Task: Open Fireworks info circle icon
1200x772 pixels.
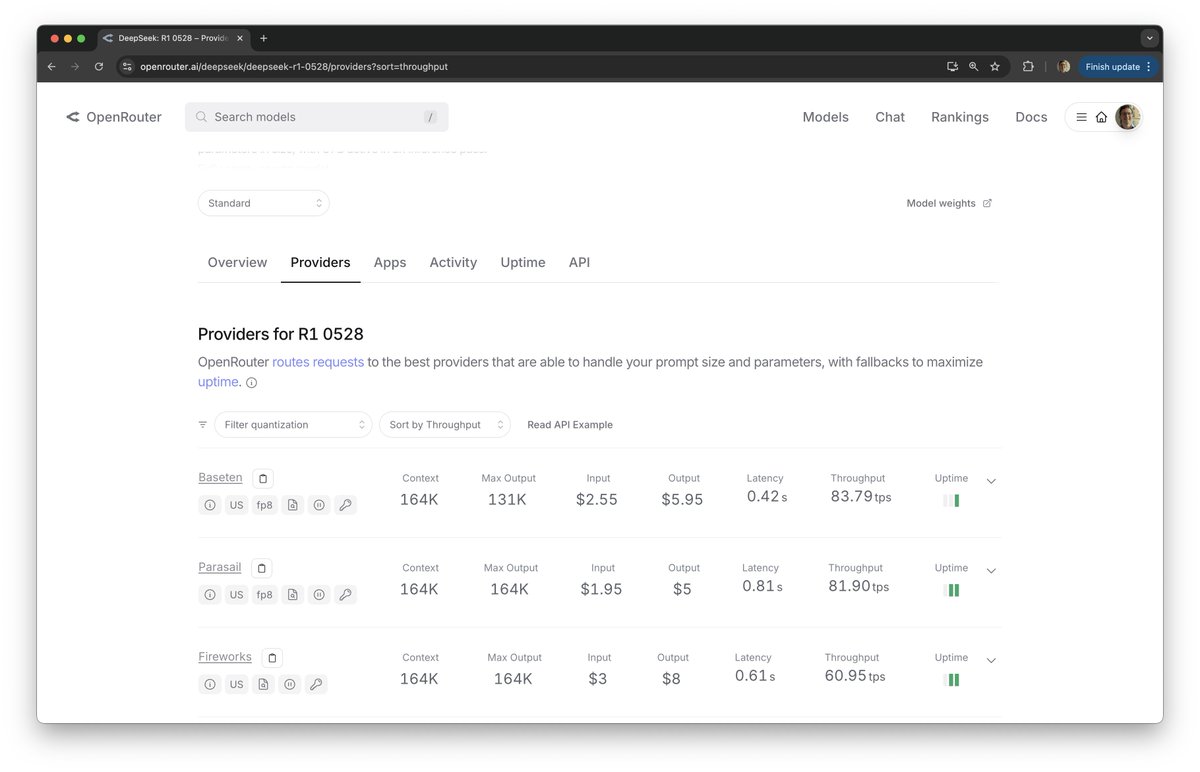Action: tap(210, 684)
